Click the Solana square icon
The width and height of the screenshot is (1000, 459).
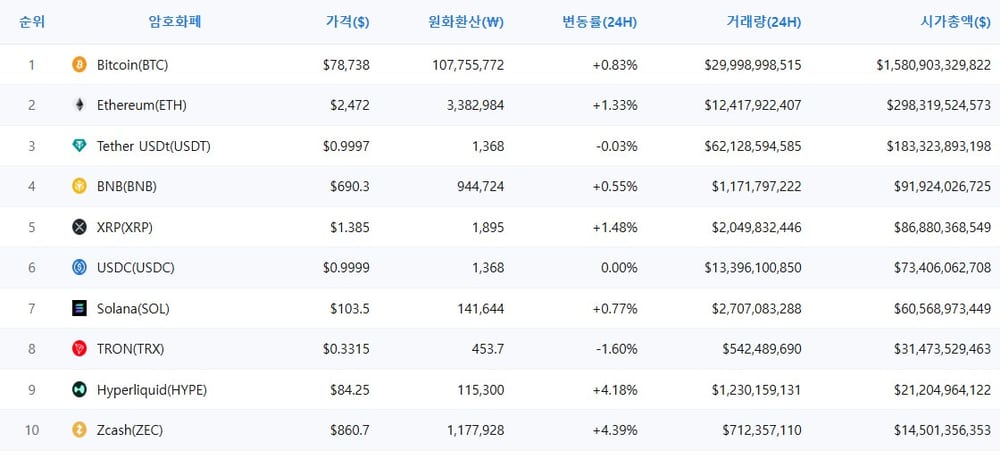79,309
